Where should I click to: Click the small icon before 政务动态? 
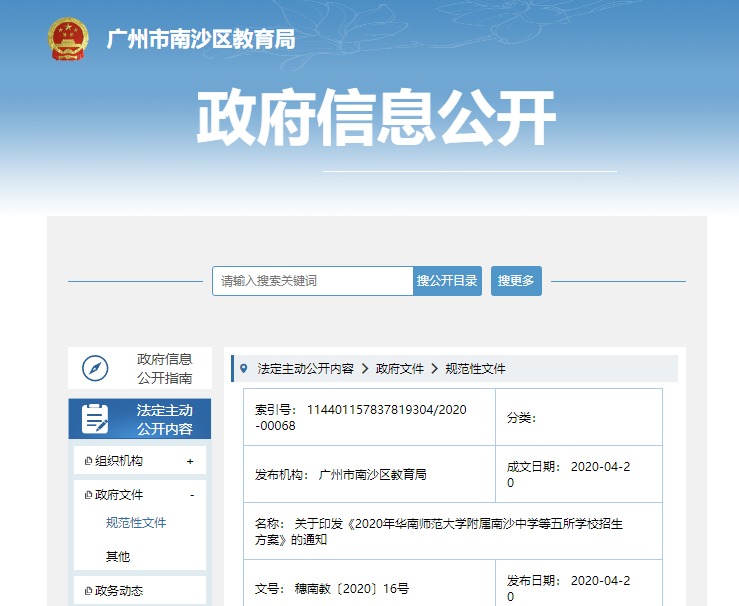pos(88,591)
